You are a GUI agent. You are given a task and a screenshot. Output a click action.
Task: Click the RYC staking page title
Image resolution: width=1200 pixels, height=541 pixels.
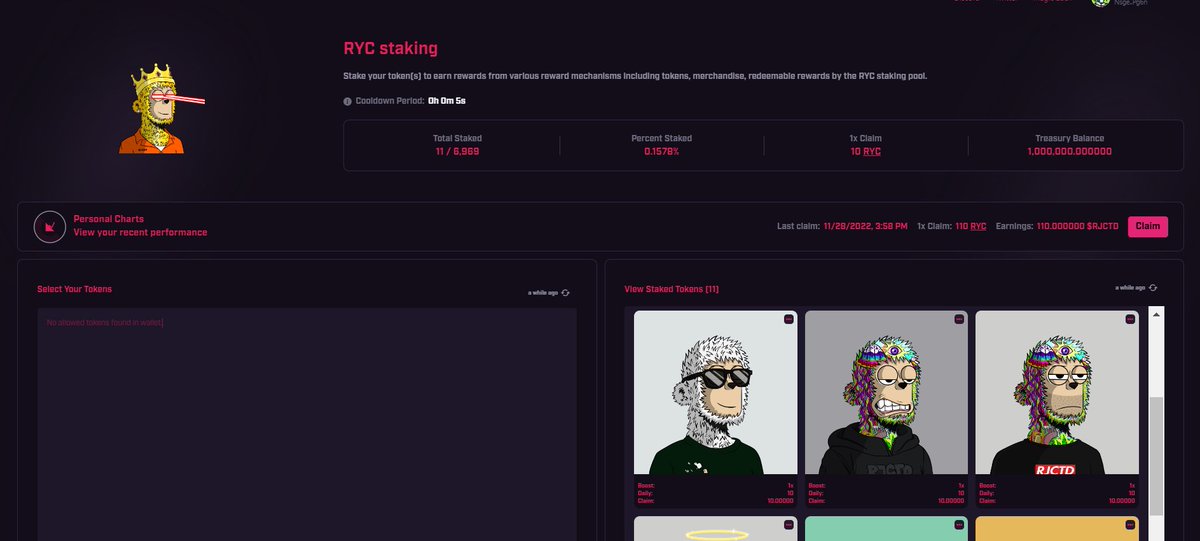pos(391,48)
